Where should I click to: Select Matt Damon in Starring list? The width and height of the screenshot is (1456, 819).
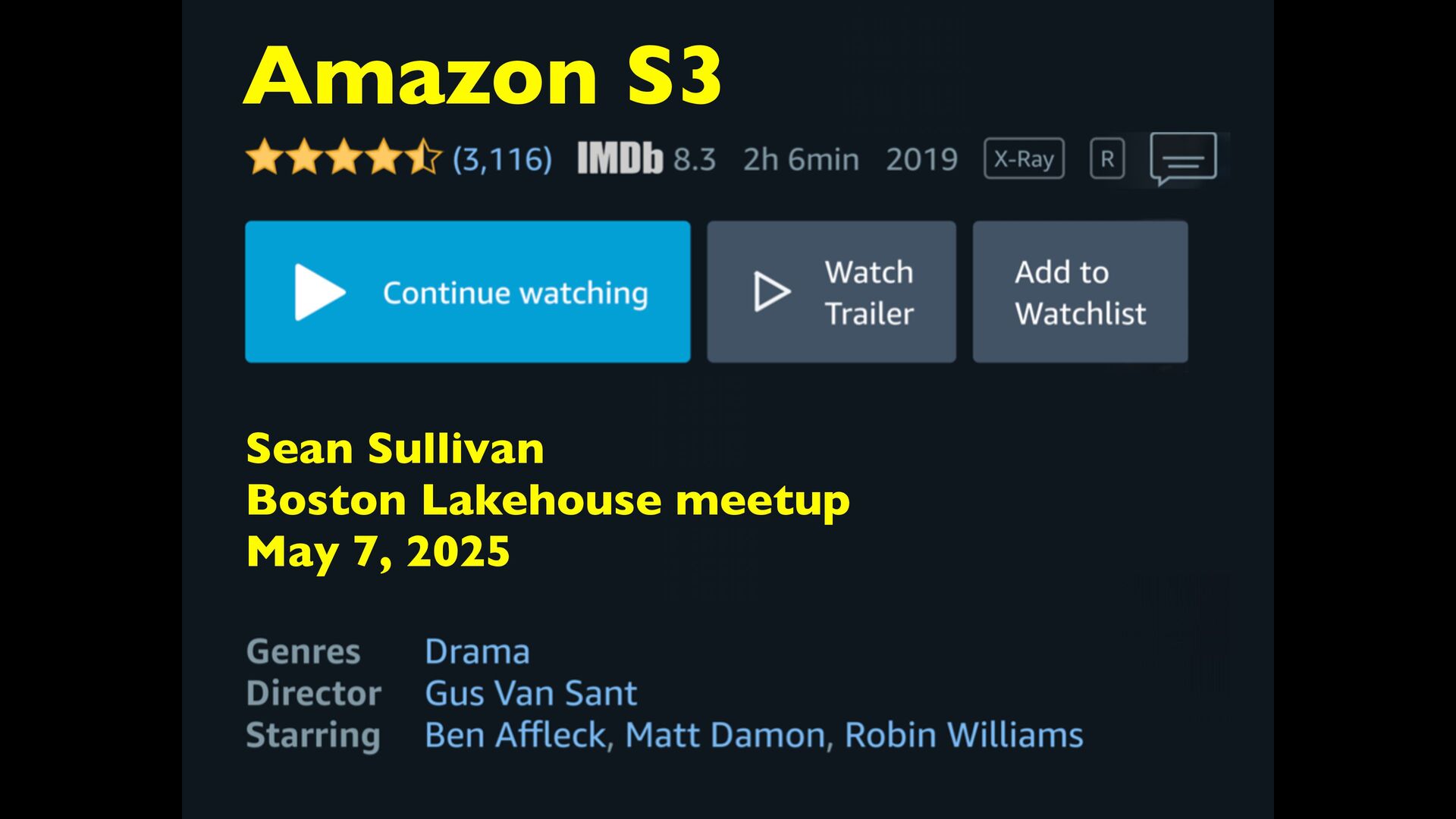(x=725, y=735)
